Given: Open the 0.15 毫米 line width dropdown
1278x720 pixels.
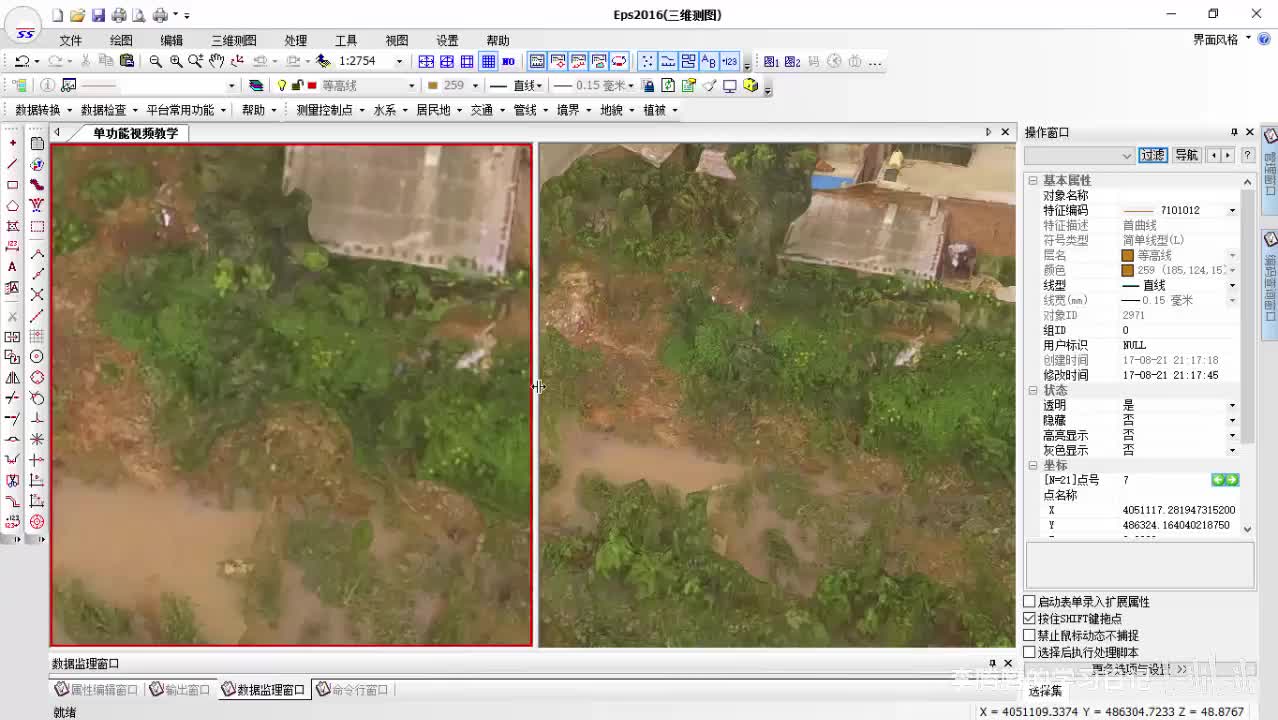Looking at the screenshot, I should [632, 86].
